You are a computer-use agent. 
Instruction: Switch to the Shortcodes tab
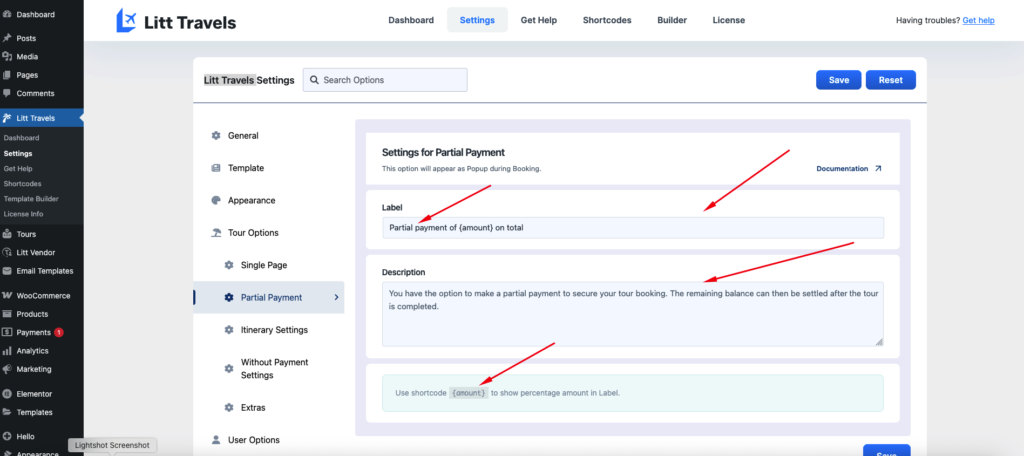coord(607,20)
